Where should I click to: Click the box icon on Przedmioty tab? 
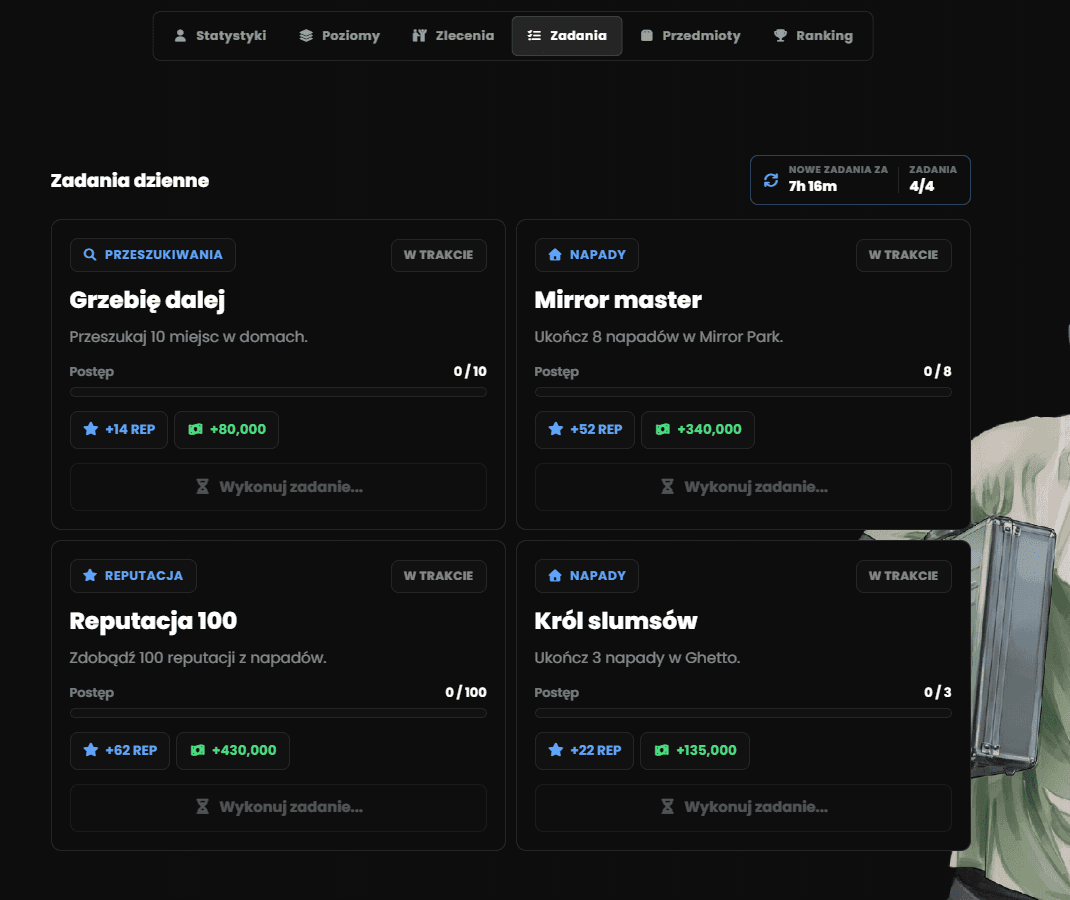tap(647, 35)
